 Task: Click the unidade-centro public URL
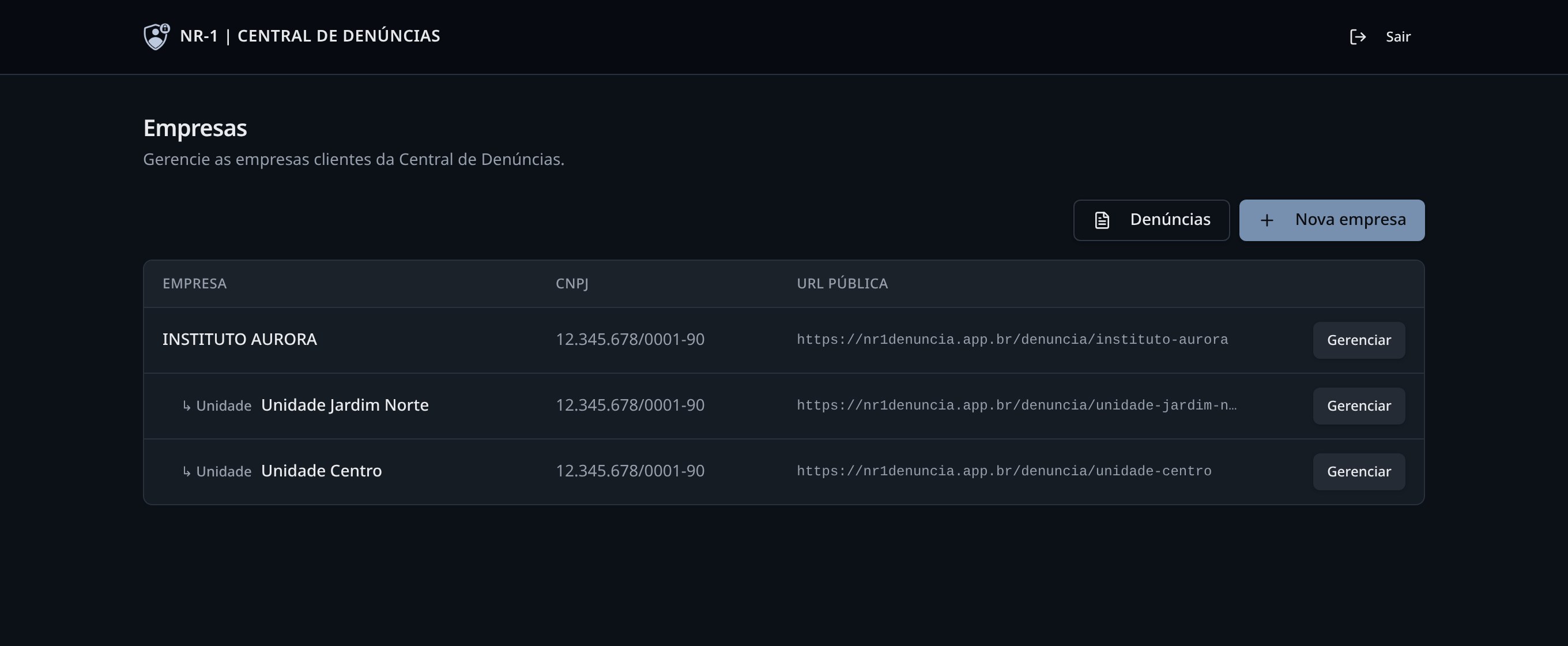pyautogui.click(x=1004, y=471)
